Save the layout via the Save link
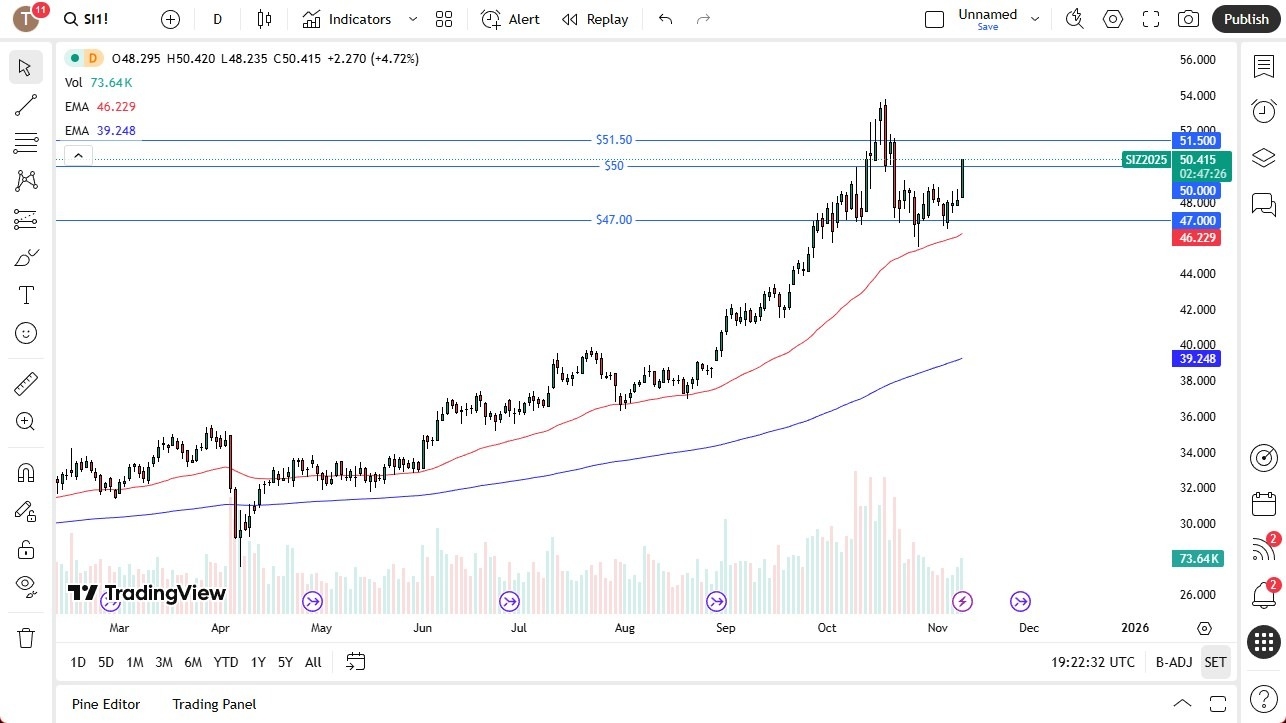This screenshot has width=1286, height=723. [x=987, y=27]
